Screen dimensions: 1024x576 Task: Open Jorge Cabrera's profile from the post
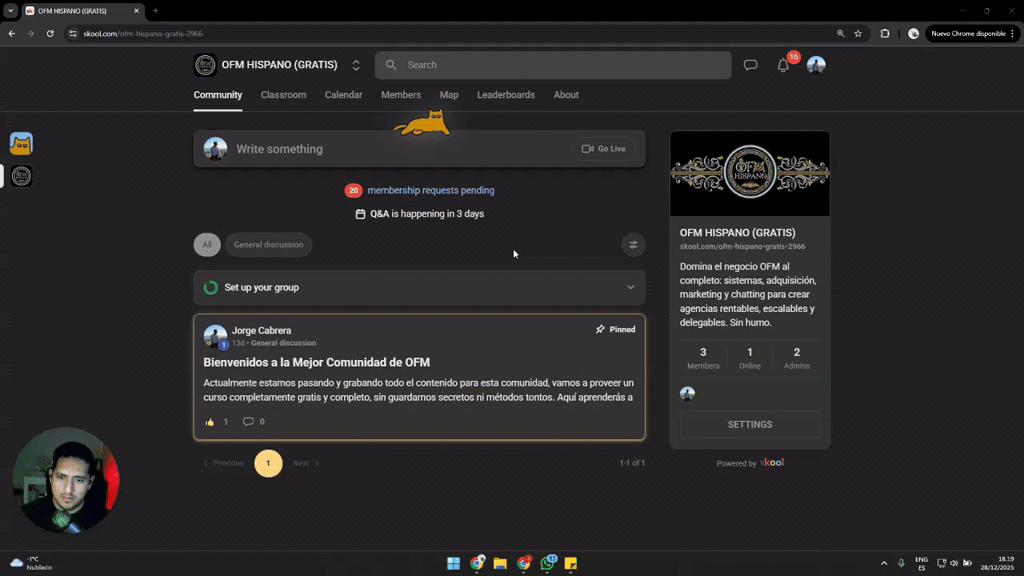click(261, 330)
